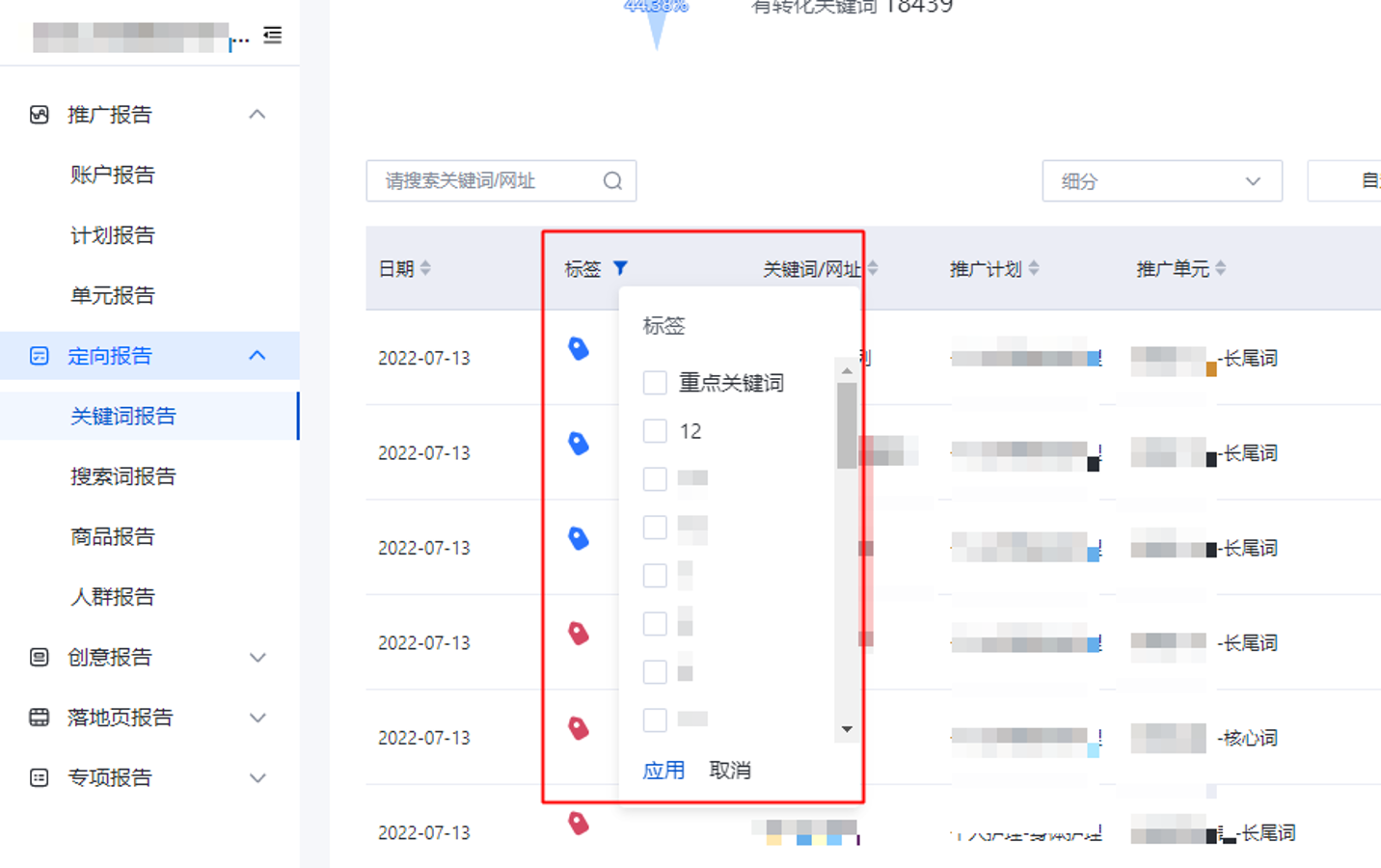Open the 细分 dropdown
The height and width of the screenshot is (868, 1381).
[1162, 181]
